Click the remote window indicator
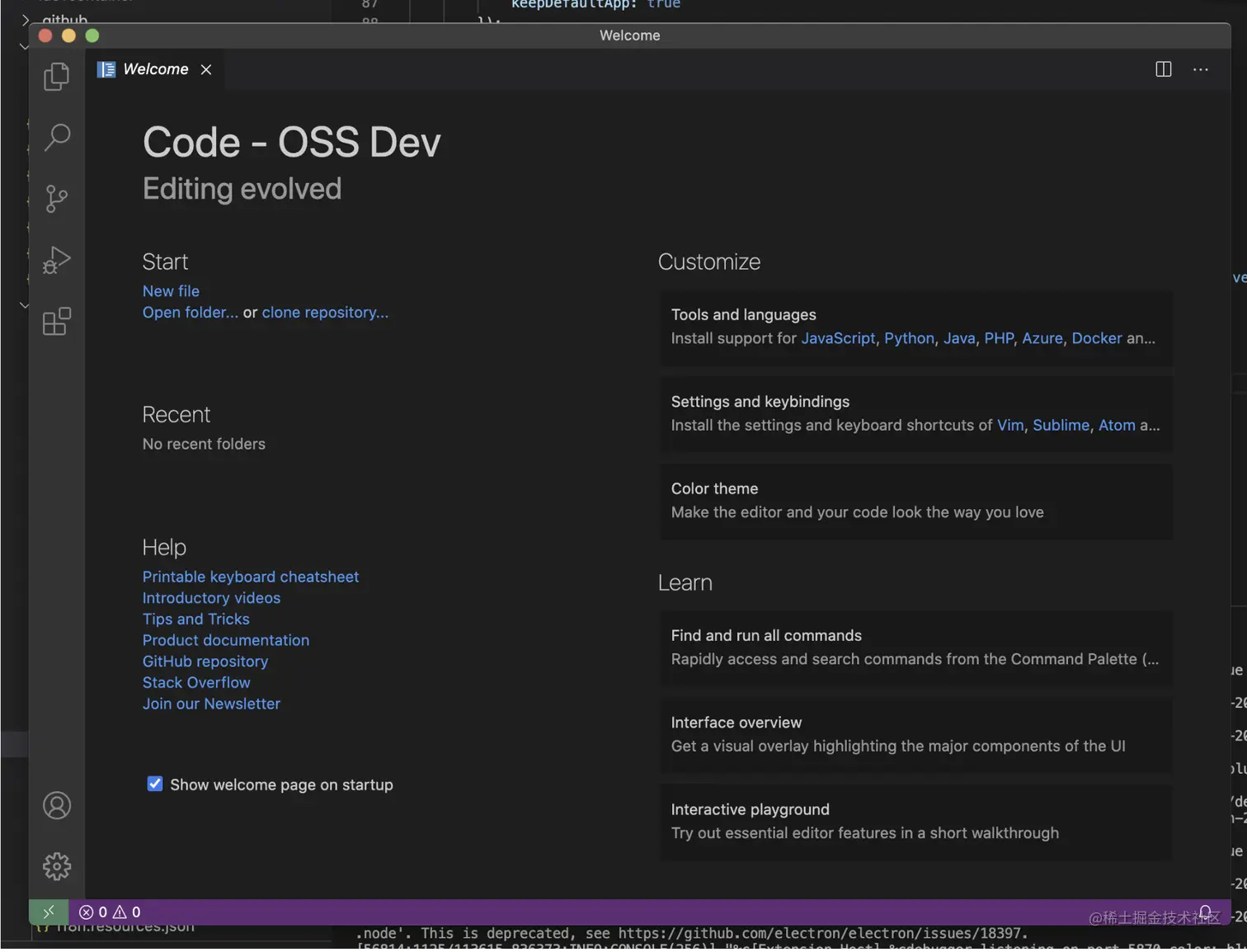Screen dimensions: 1247x952 coord(49,912)
